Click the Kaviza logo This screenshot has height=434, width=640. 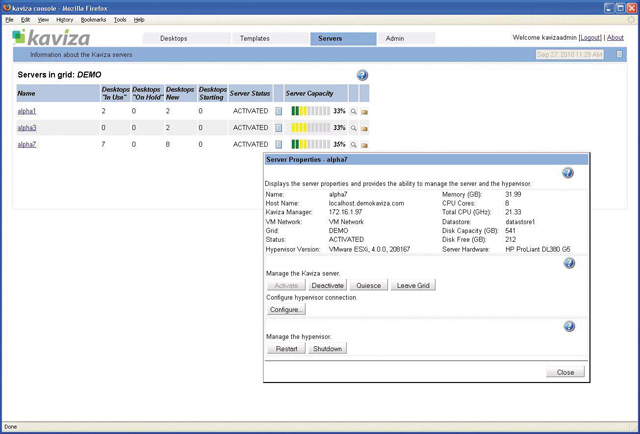[51, 38]
